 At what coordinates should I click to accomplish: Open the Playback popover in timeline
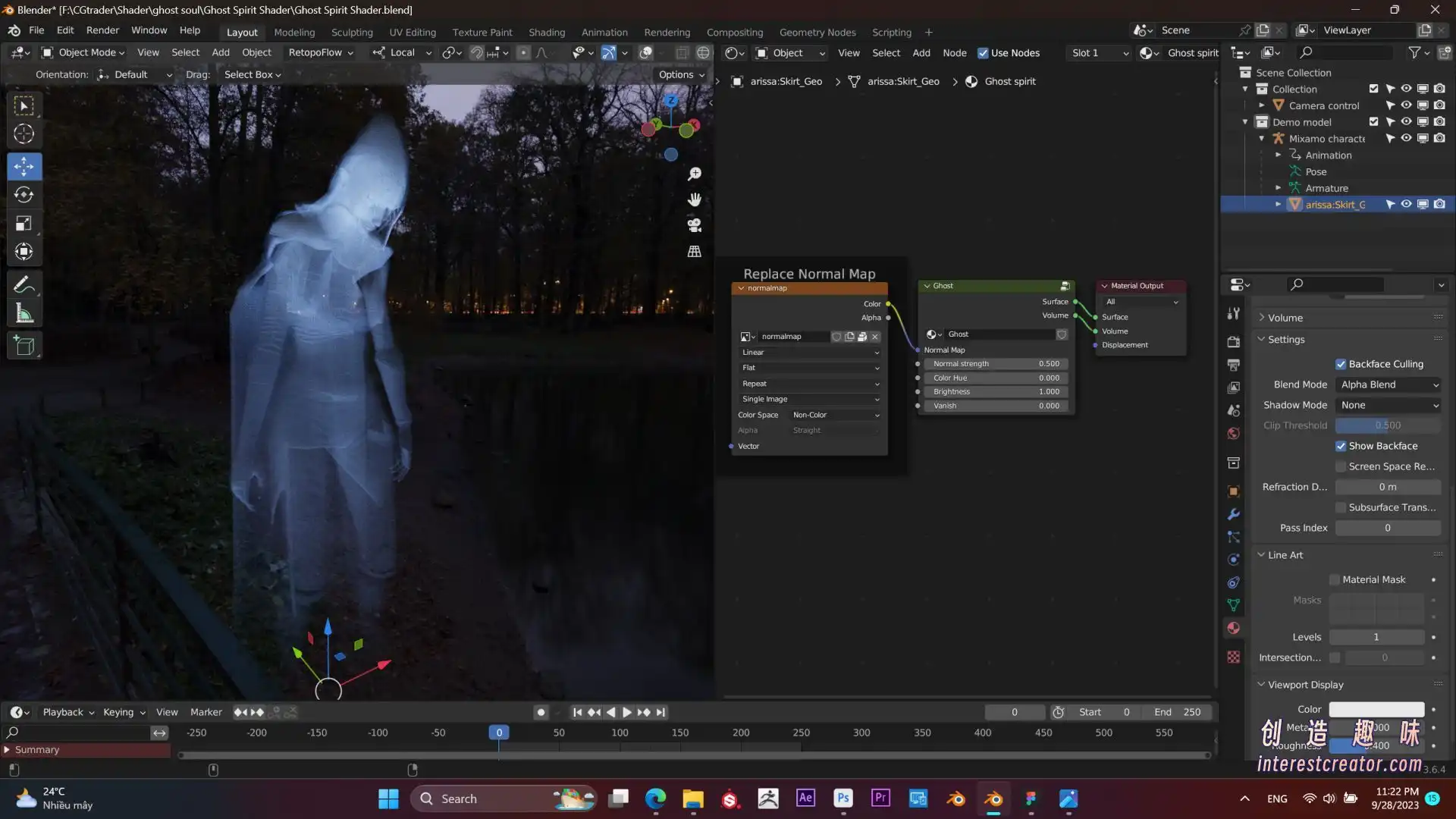coord(68,712)
